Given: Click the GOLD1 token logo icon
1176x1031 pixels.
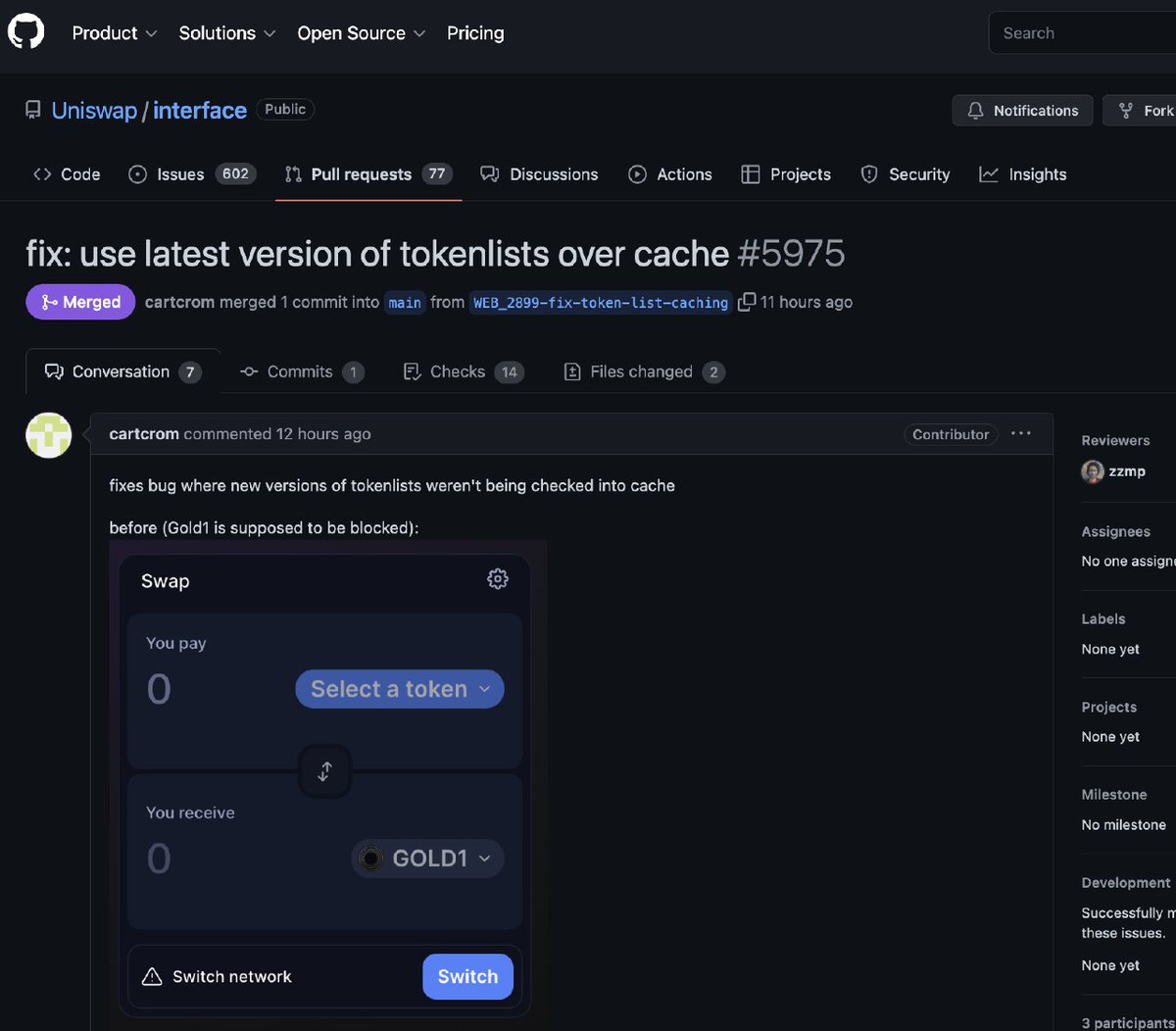Looking at the screenshot, I should (x=370, y=859).
